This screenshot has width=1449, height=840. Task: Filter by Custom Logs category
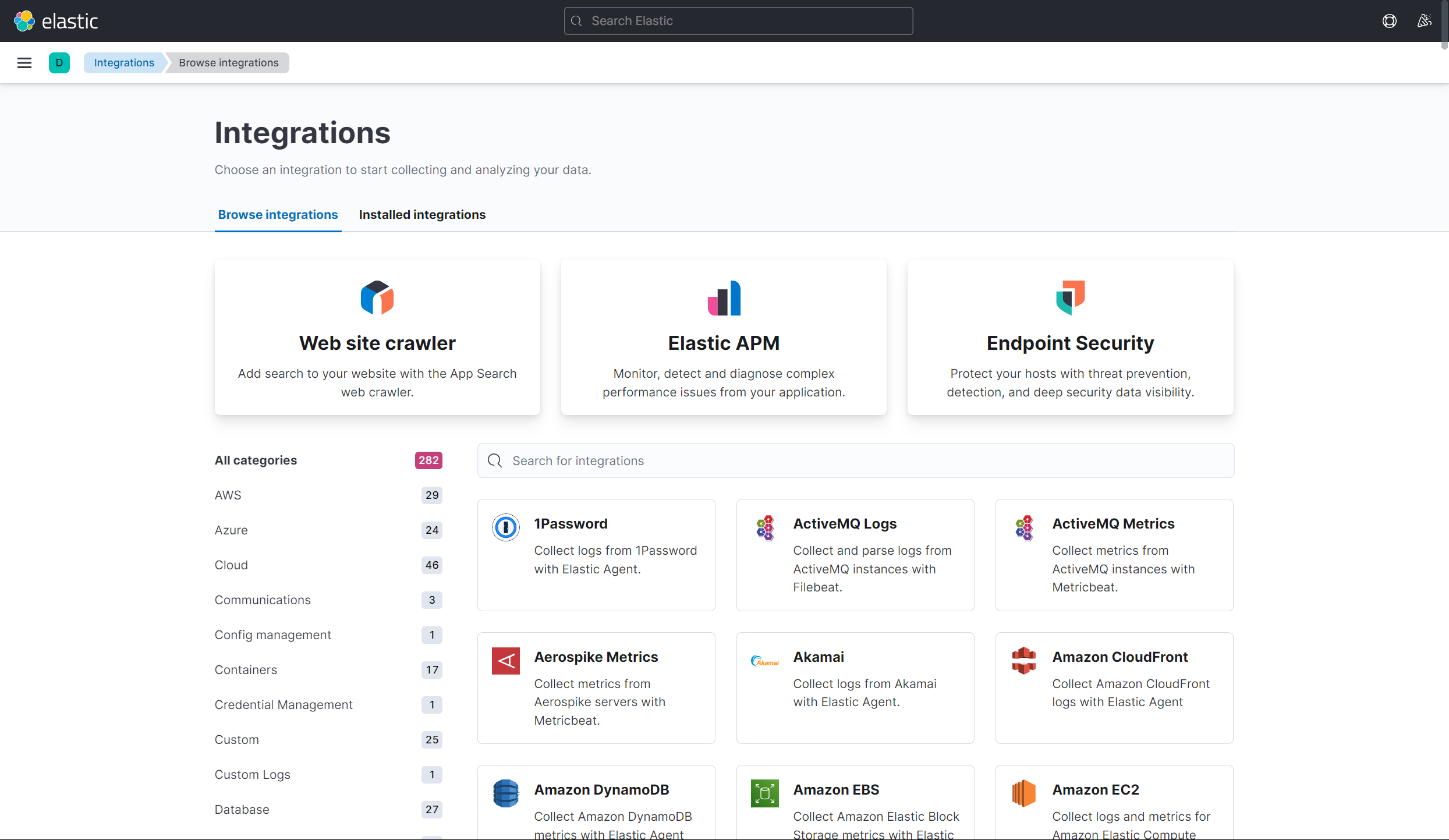[x=328, y=775]
